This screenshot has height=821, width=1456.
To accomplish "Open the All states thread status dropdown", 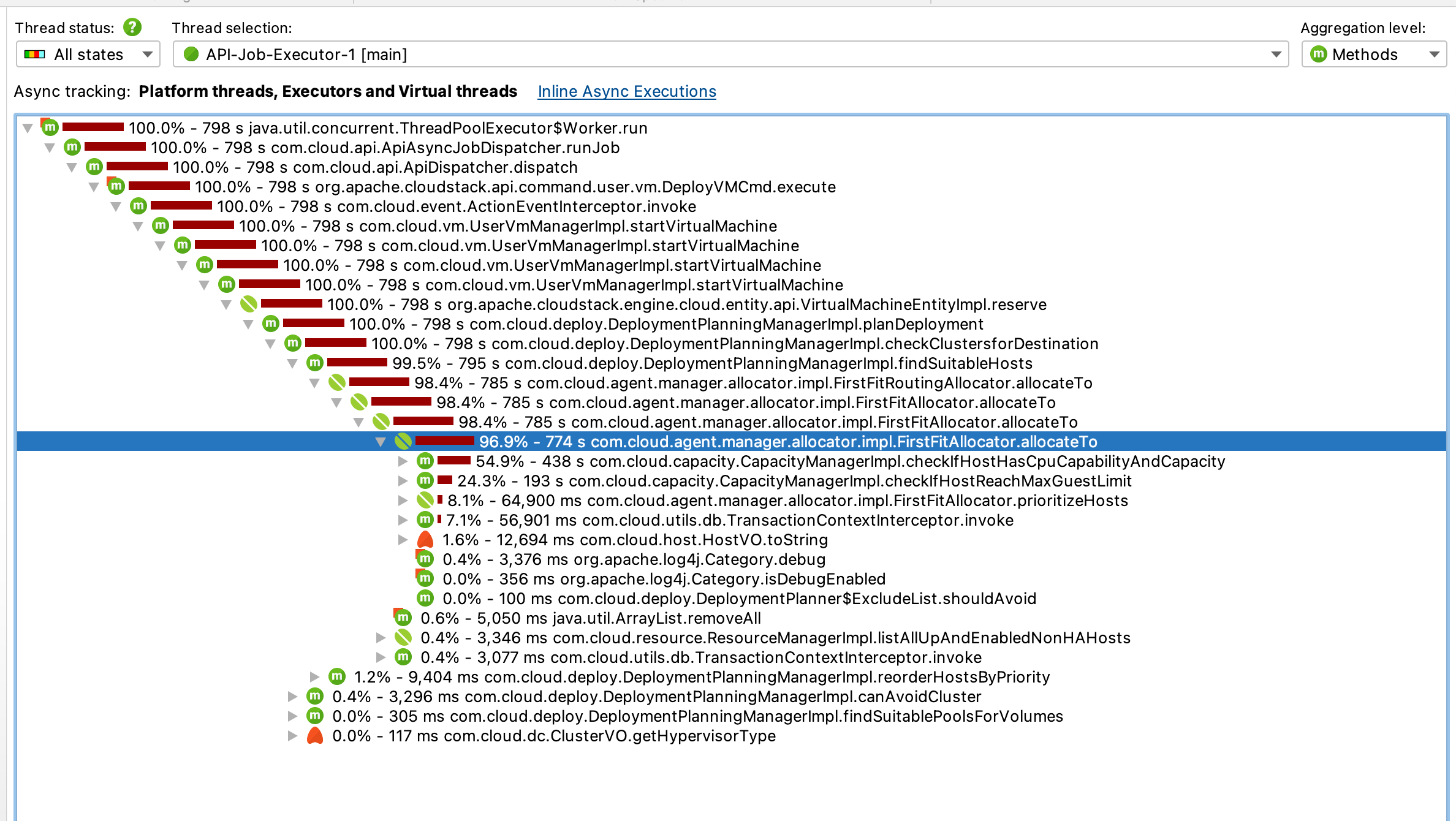I will pos(88,55).
